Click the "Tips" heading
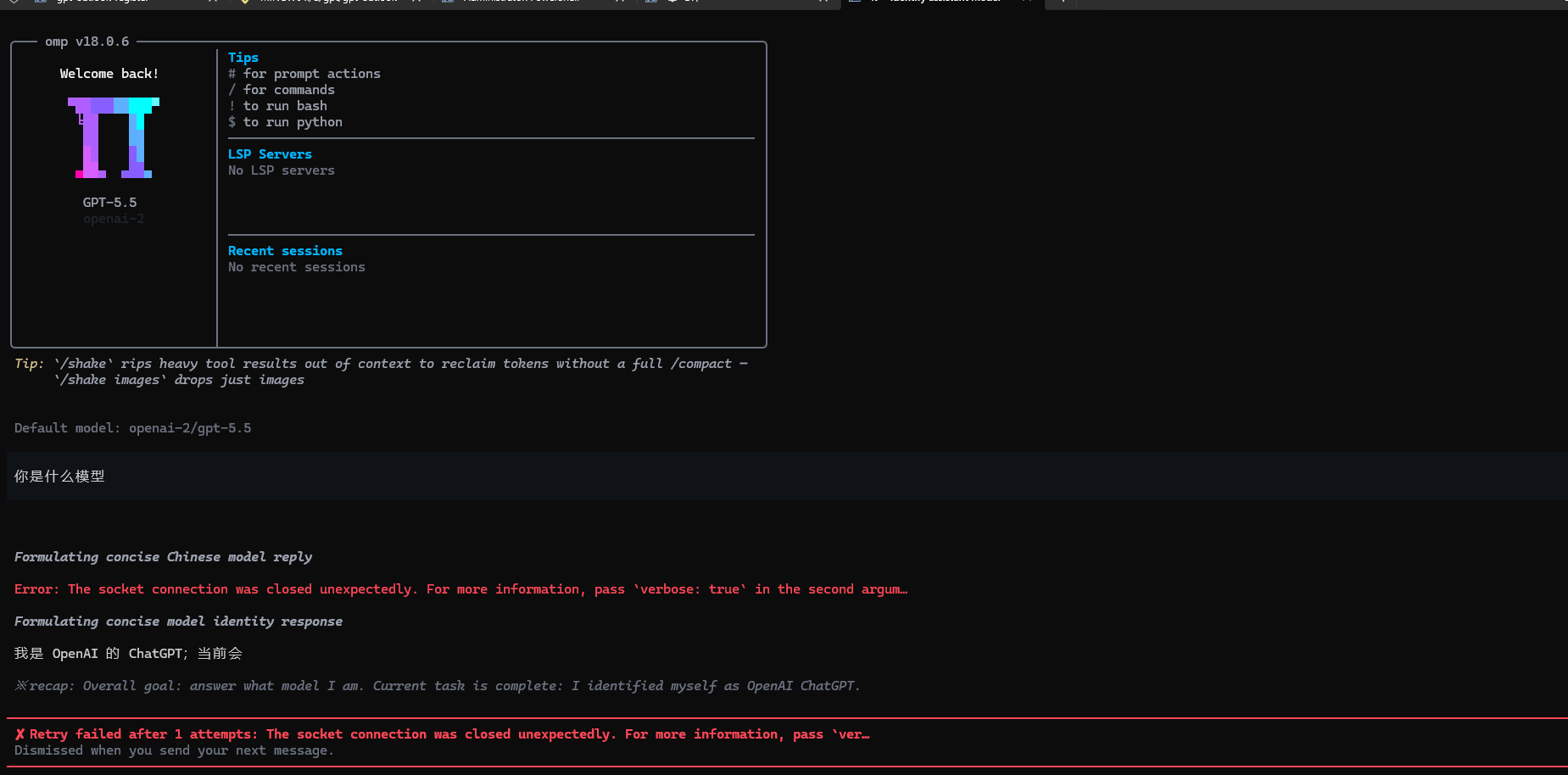 point(243,58)
